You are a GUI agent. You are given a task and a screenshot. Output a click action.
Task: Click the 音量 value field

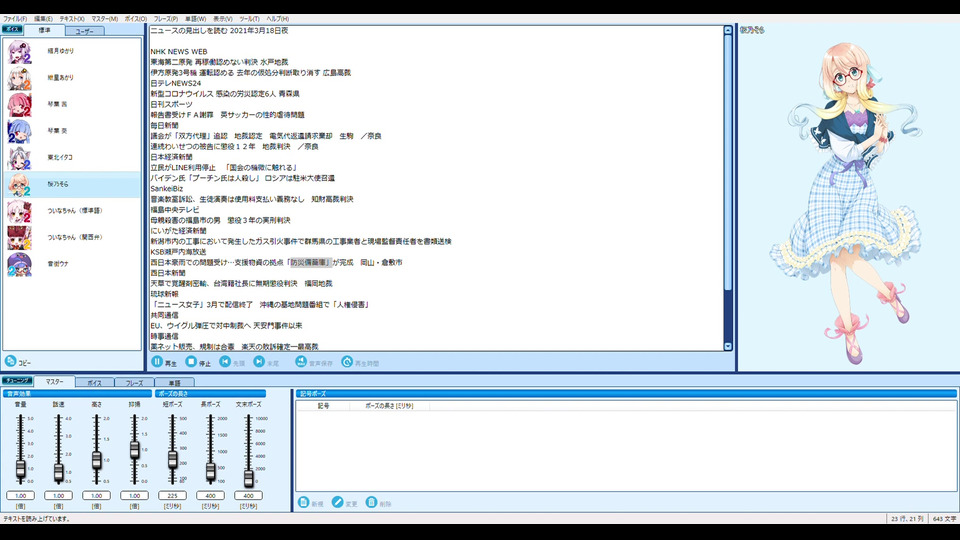click(x=20, y=495)
